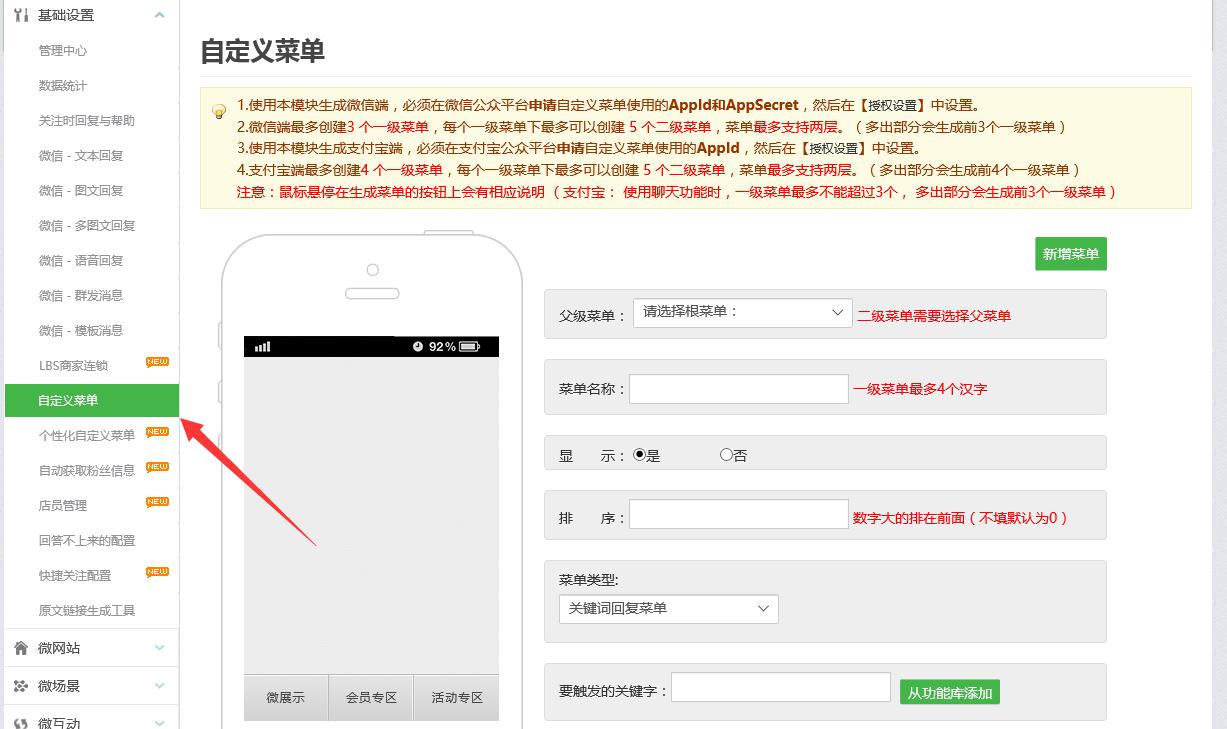The width and height of the screenshot is (1227, 729).
Task: Click NEW badge beside 店员管理
Action: pos(157,502)
